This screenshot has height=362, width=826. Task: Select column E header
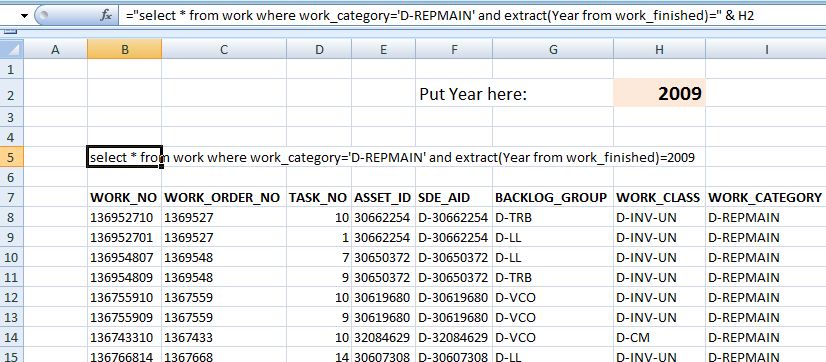(383, 50)
